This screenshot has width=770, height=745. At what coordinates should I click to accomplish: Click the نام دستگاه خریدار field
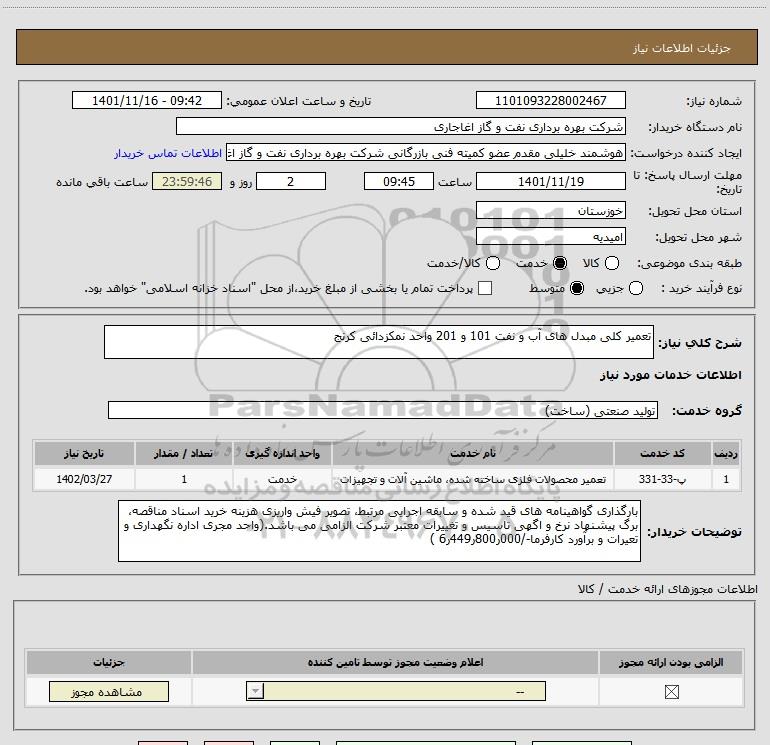[x=401, y=127]
